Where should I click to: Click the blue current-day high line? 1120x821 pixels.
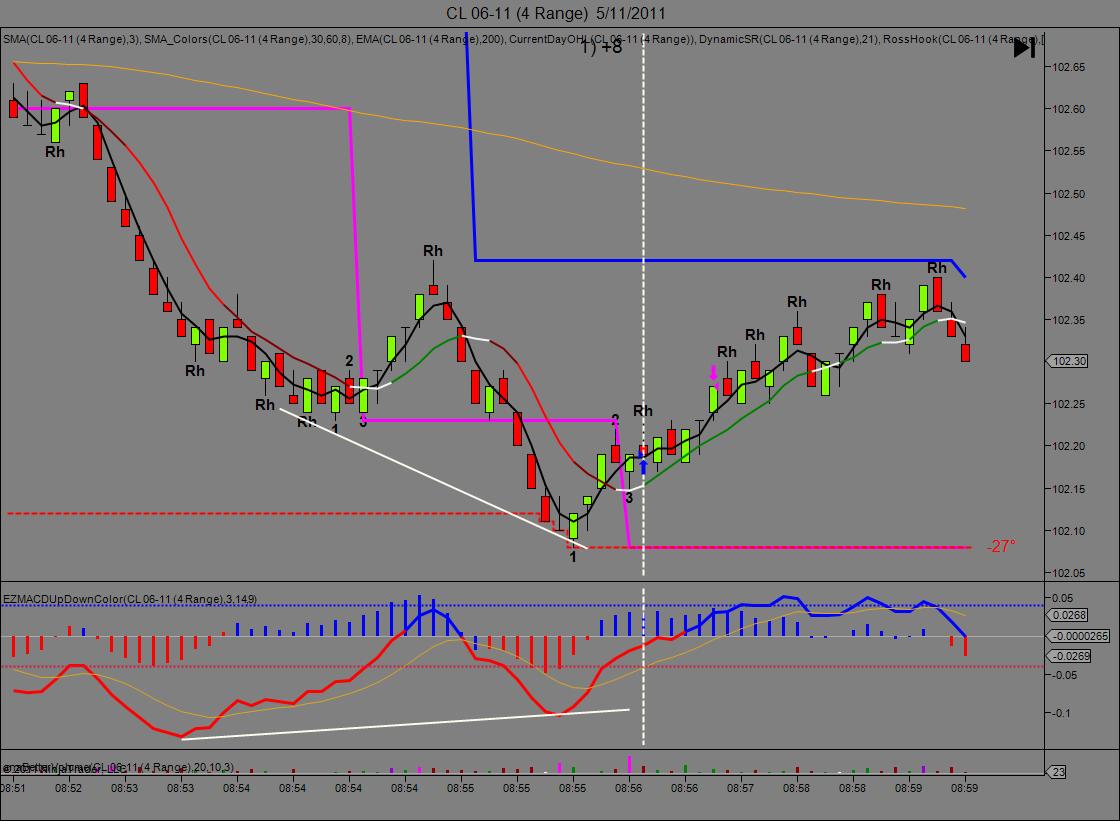[x=714, y=260]
